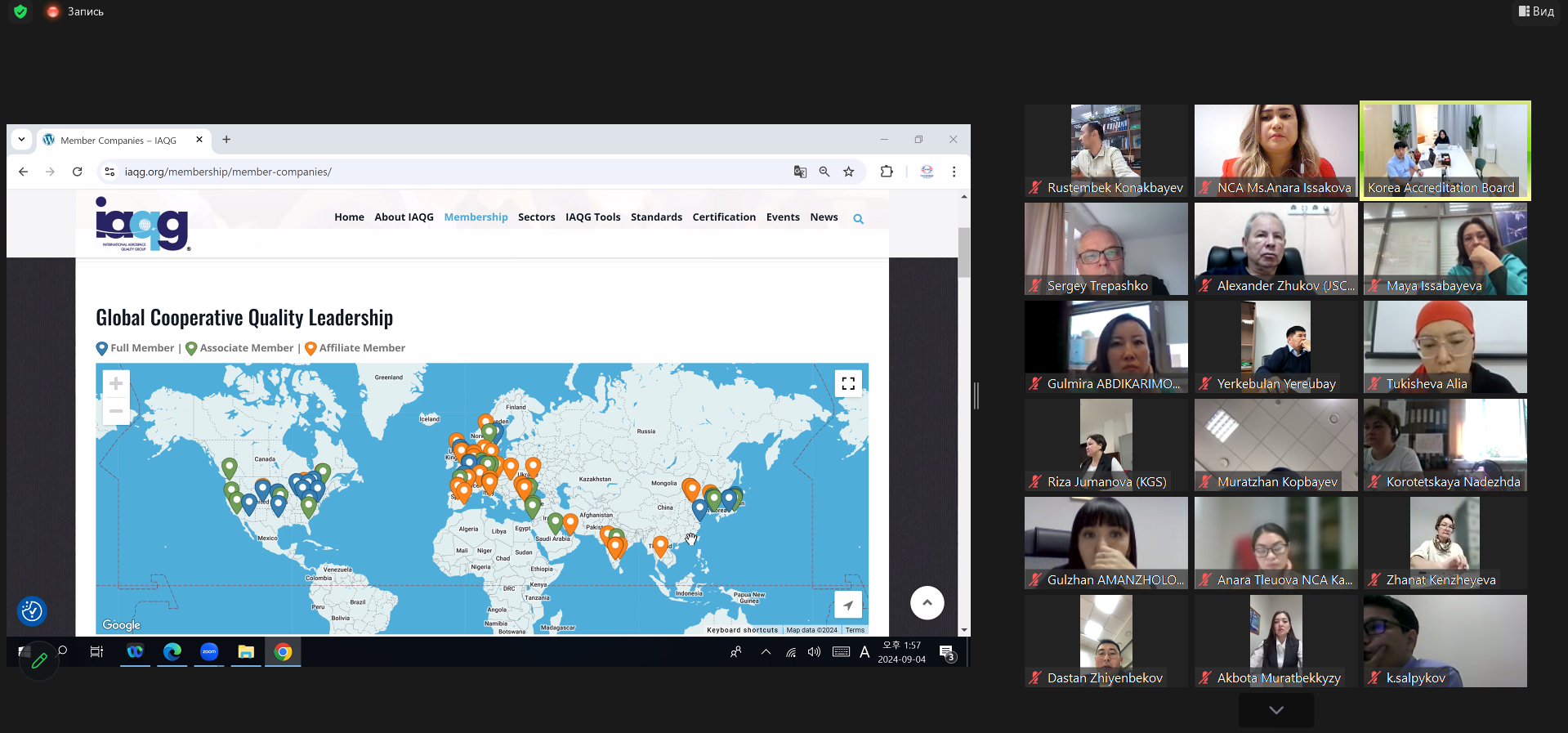1568x733 pixels.
Task: Click the notification center tray icon
Action: click(x=947, y=652)
